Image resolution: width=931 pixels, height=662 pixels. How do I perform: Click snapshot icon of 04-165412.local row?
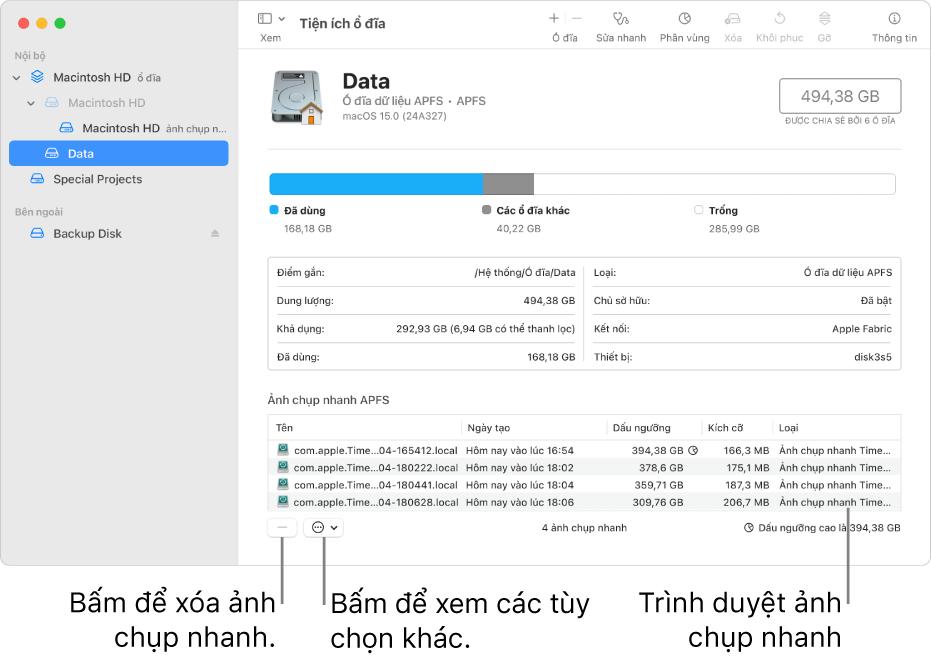point(283,449)
